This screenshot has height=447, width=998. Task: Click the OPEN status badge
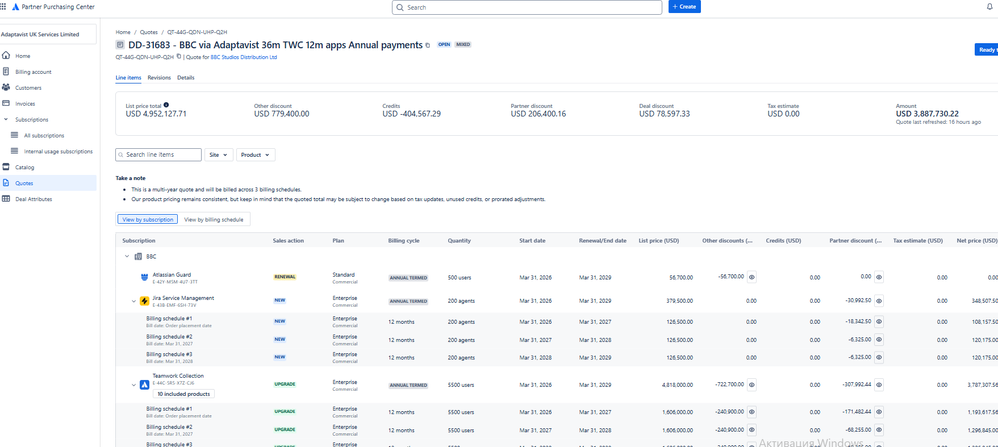(x=444, y=45)
